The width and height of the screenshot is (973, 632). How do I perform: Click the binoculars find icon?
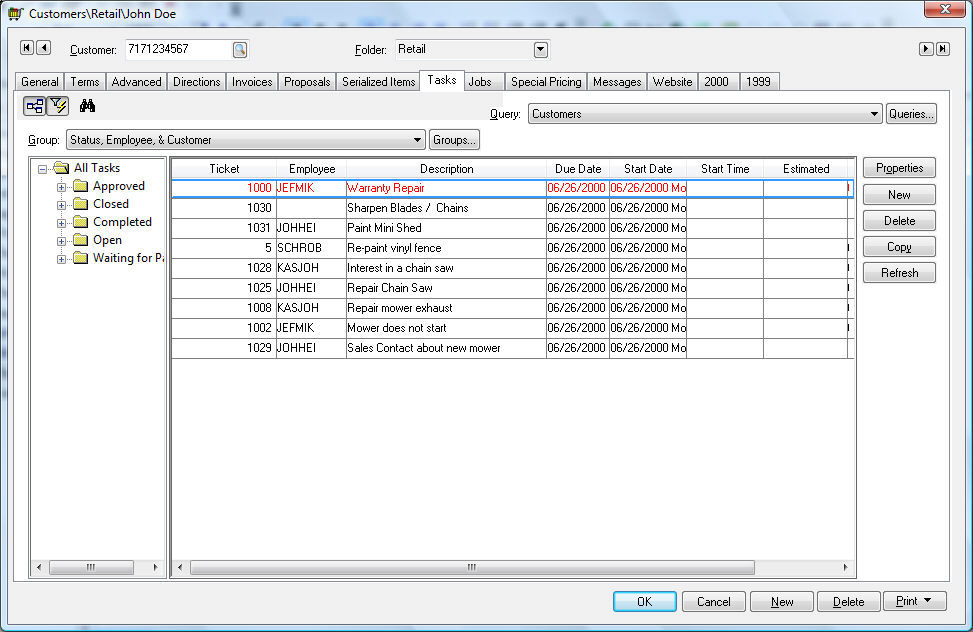click(x=87, y=106)
